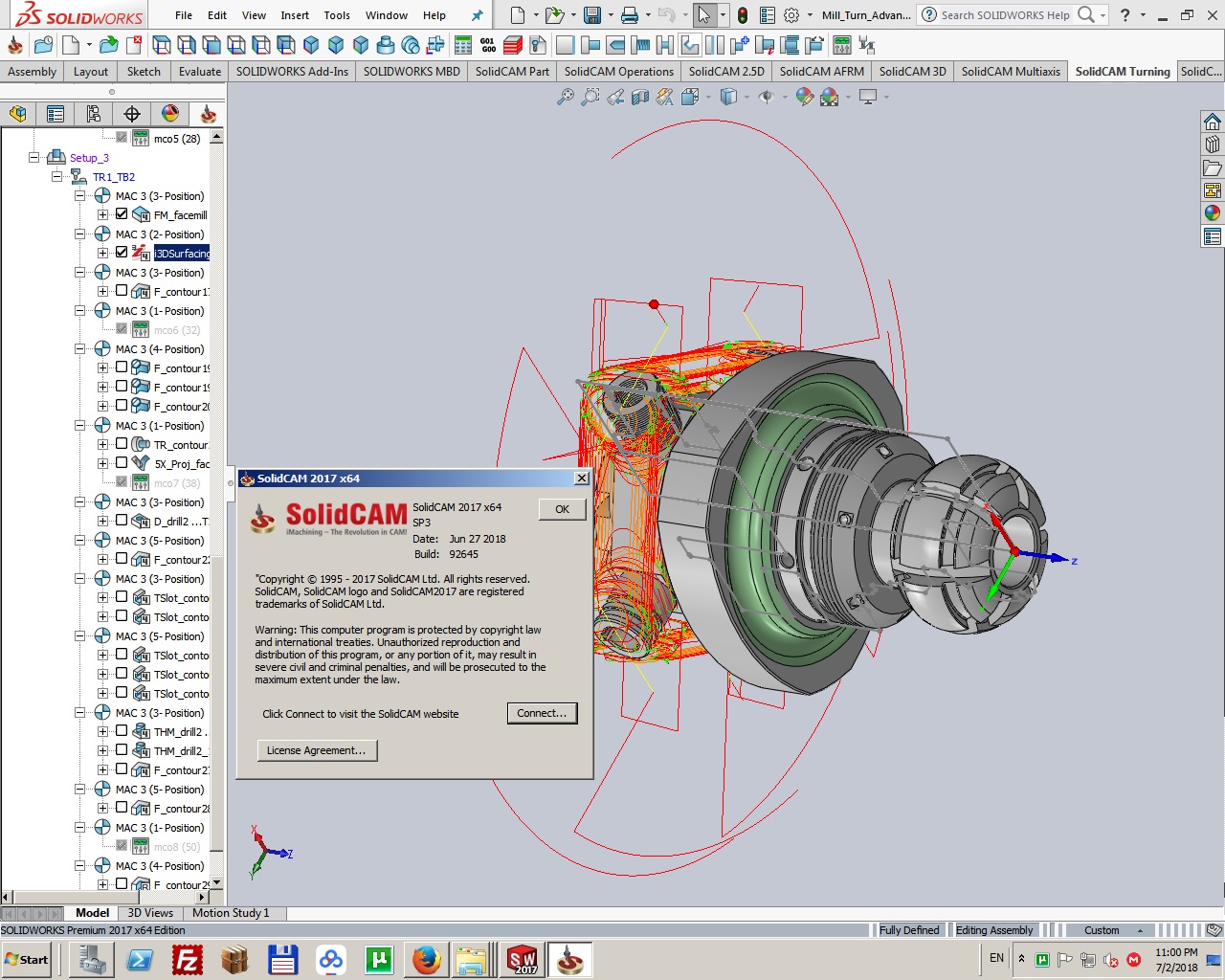1225x980 pixels.
Task: Click the CAM tree scroll-up arrow
Action: pos(217,137)
